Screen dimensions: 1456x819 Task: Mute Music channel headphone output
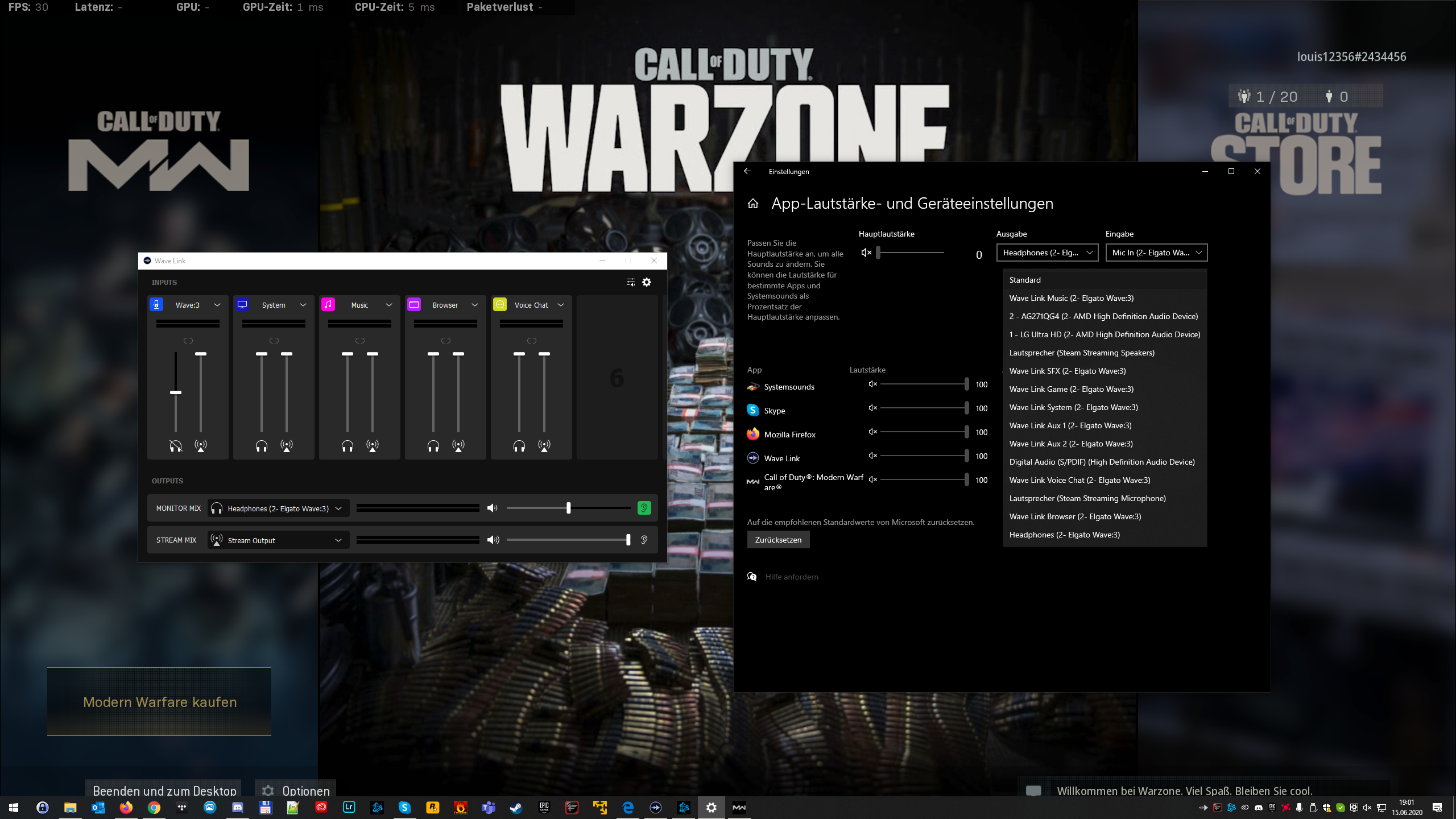[348, 446]
